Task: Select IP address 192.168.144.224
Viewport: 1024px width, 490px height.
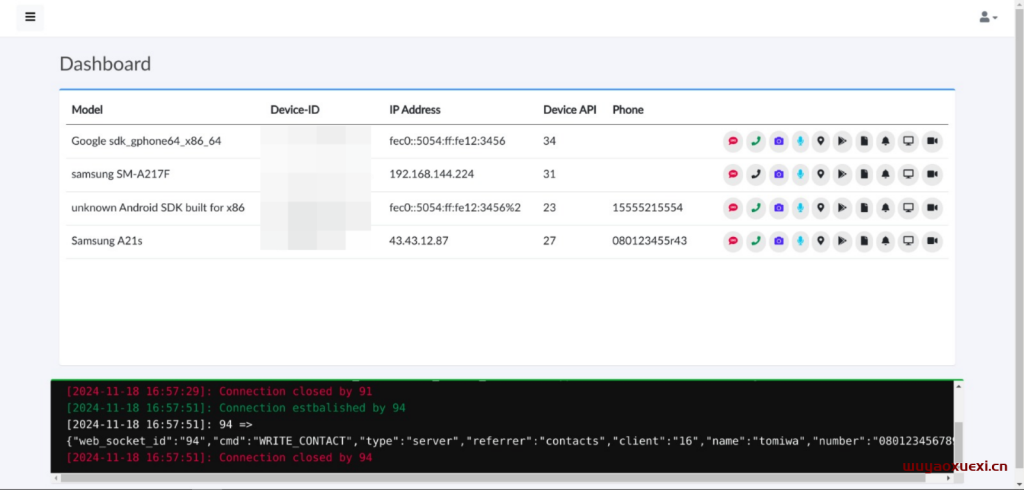Action: [432, 174]
